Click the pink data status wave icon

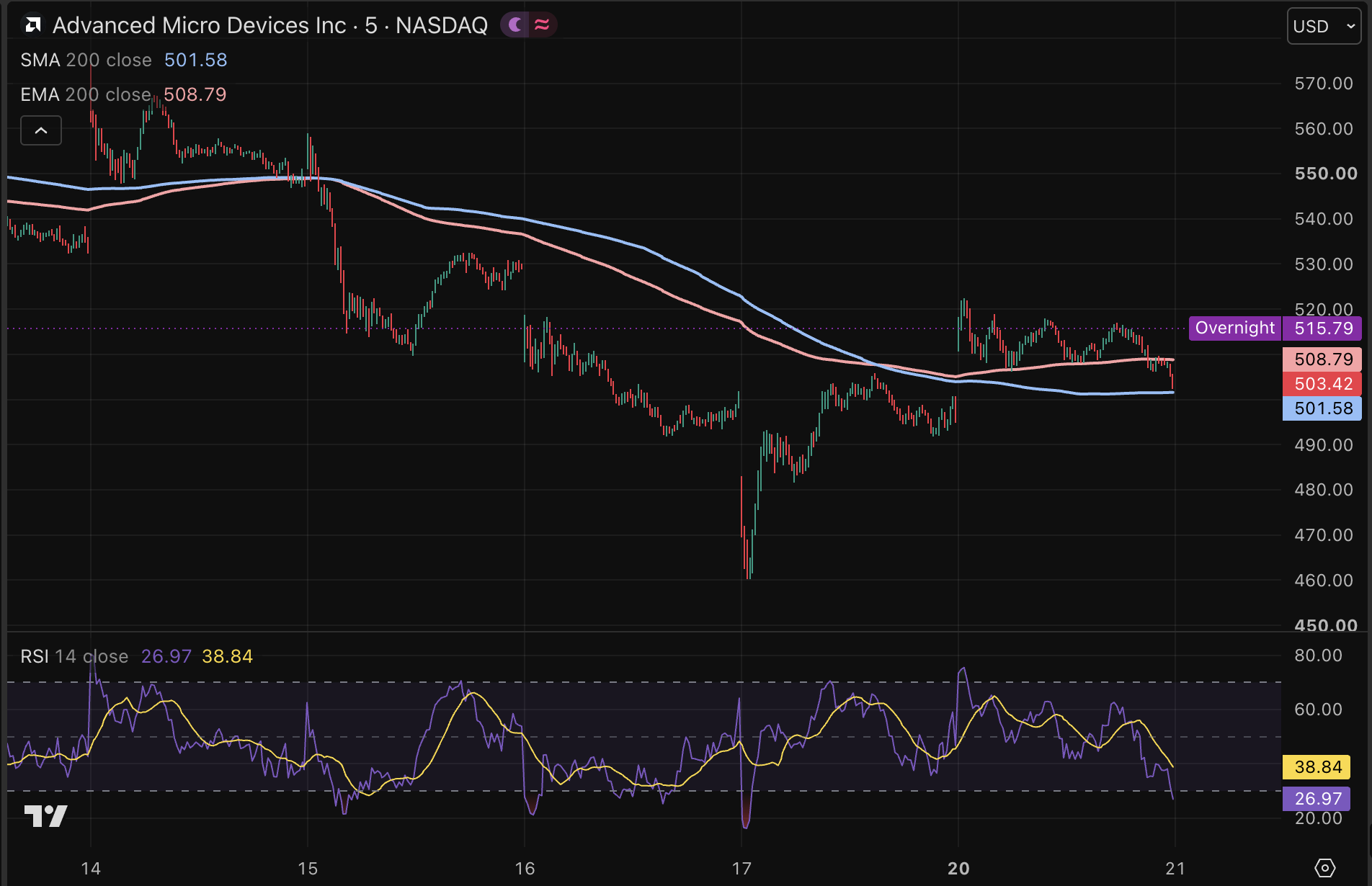click(x=542, y=25)
